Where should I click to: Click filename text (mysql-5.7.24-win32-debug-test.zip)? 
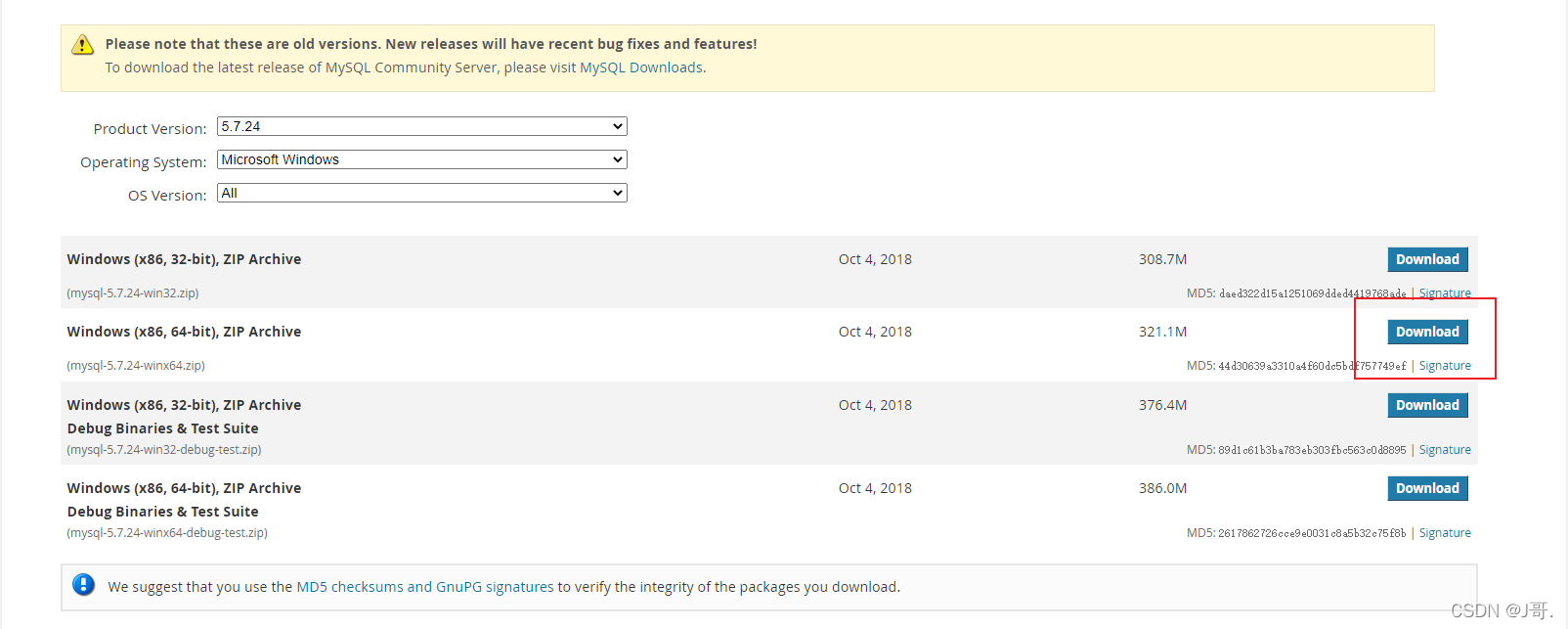(164, 450)
